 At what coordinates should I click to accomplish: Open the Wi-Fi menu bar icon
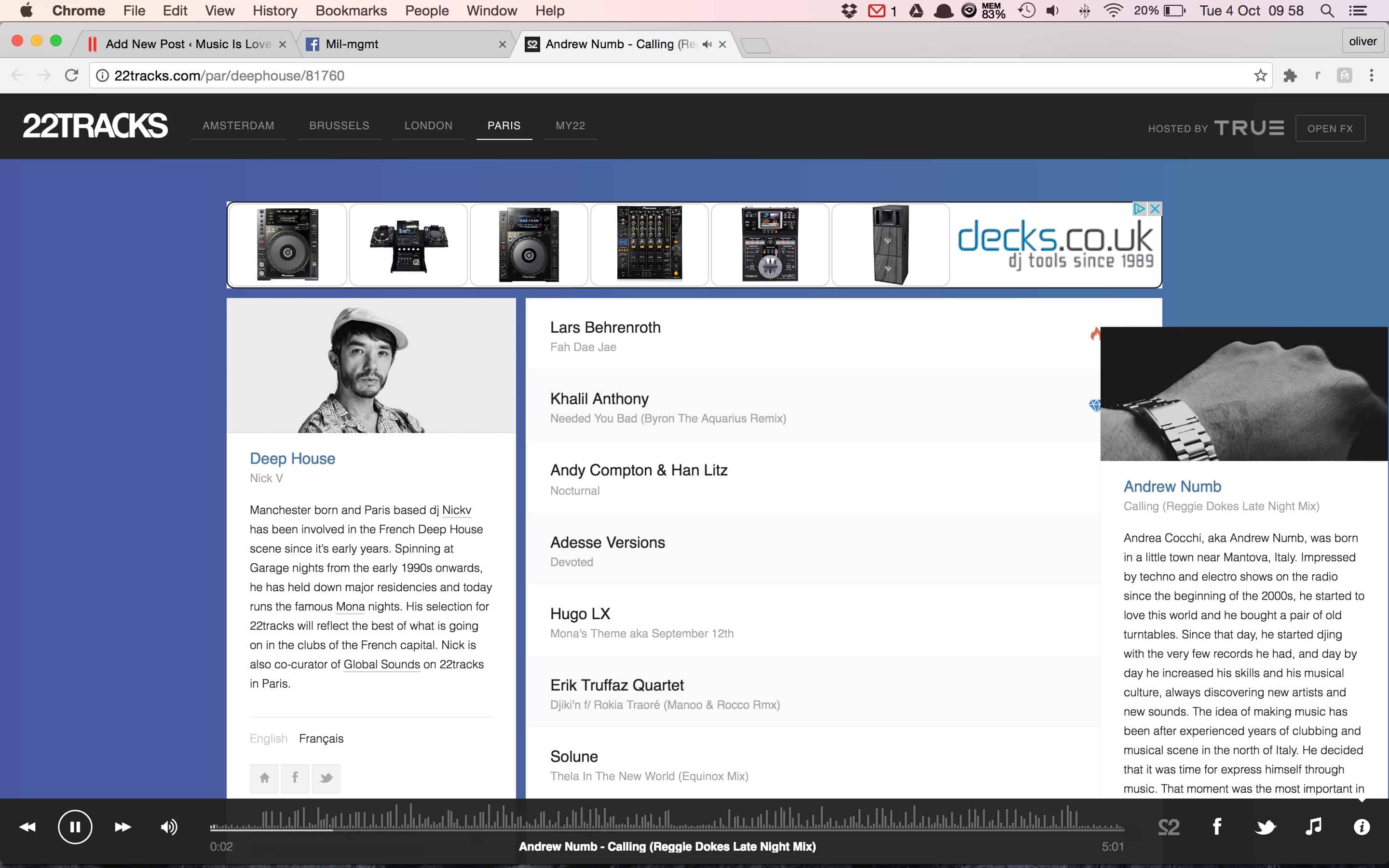1113,10
